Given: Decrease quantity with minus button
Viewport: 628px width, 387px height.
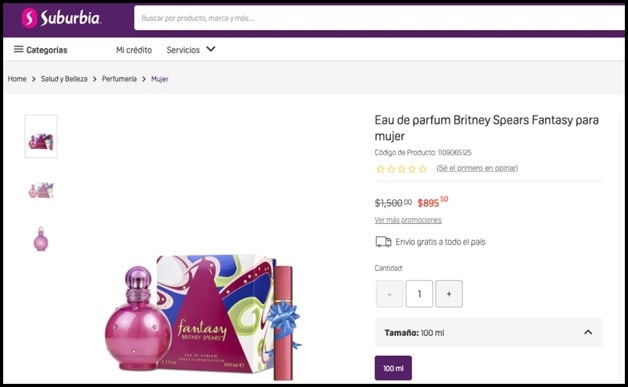Looking at the screenshot, I should point(390,294).
